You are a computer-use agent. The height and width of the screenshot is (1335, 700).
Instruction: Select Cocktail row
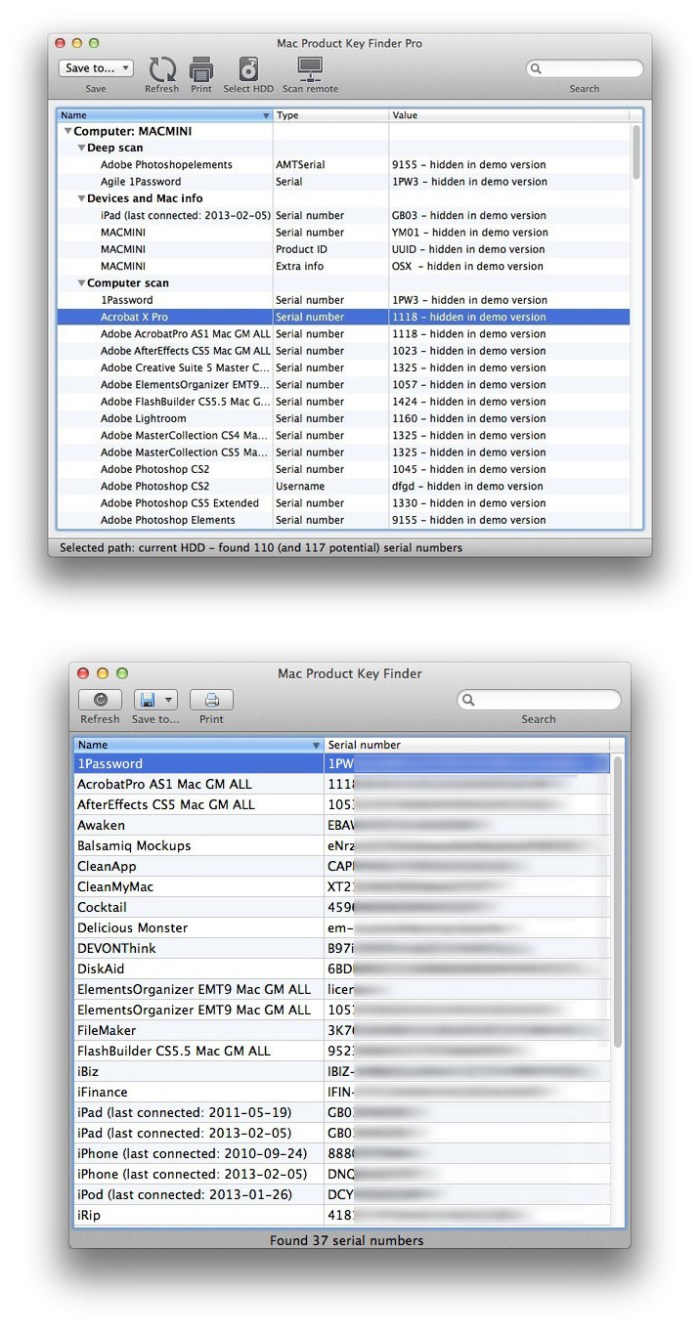point(343,907)
